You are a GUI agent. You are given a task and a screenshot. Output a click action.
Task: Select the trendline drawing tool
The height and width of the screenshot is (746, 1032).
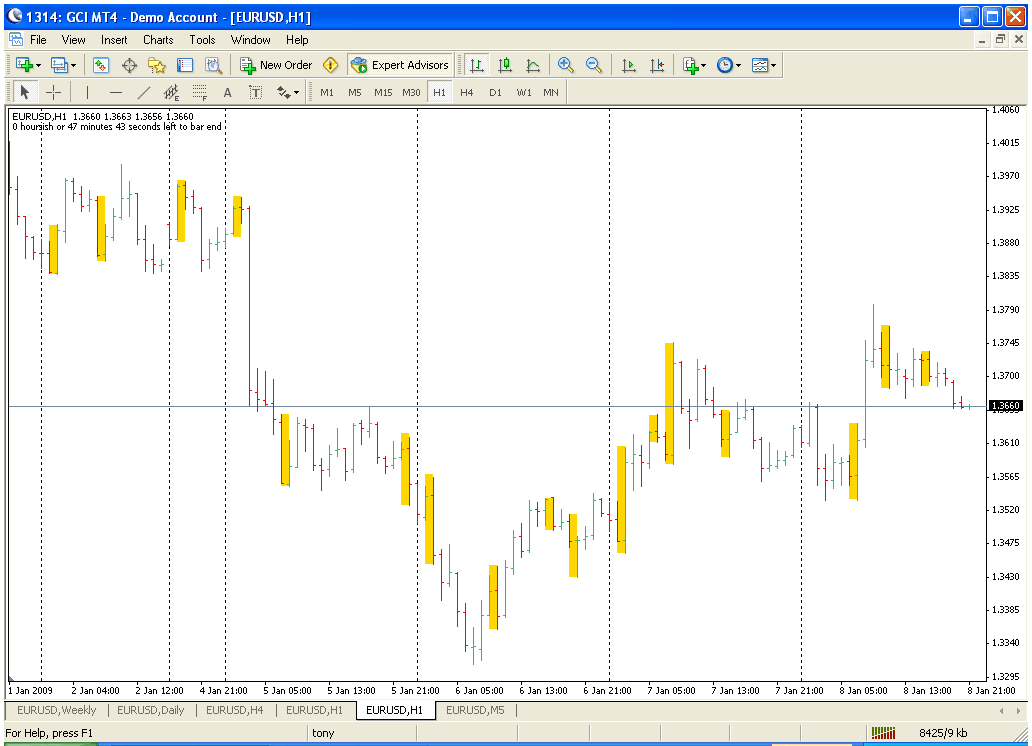point(143,92)
